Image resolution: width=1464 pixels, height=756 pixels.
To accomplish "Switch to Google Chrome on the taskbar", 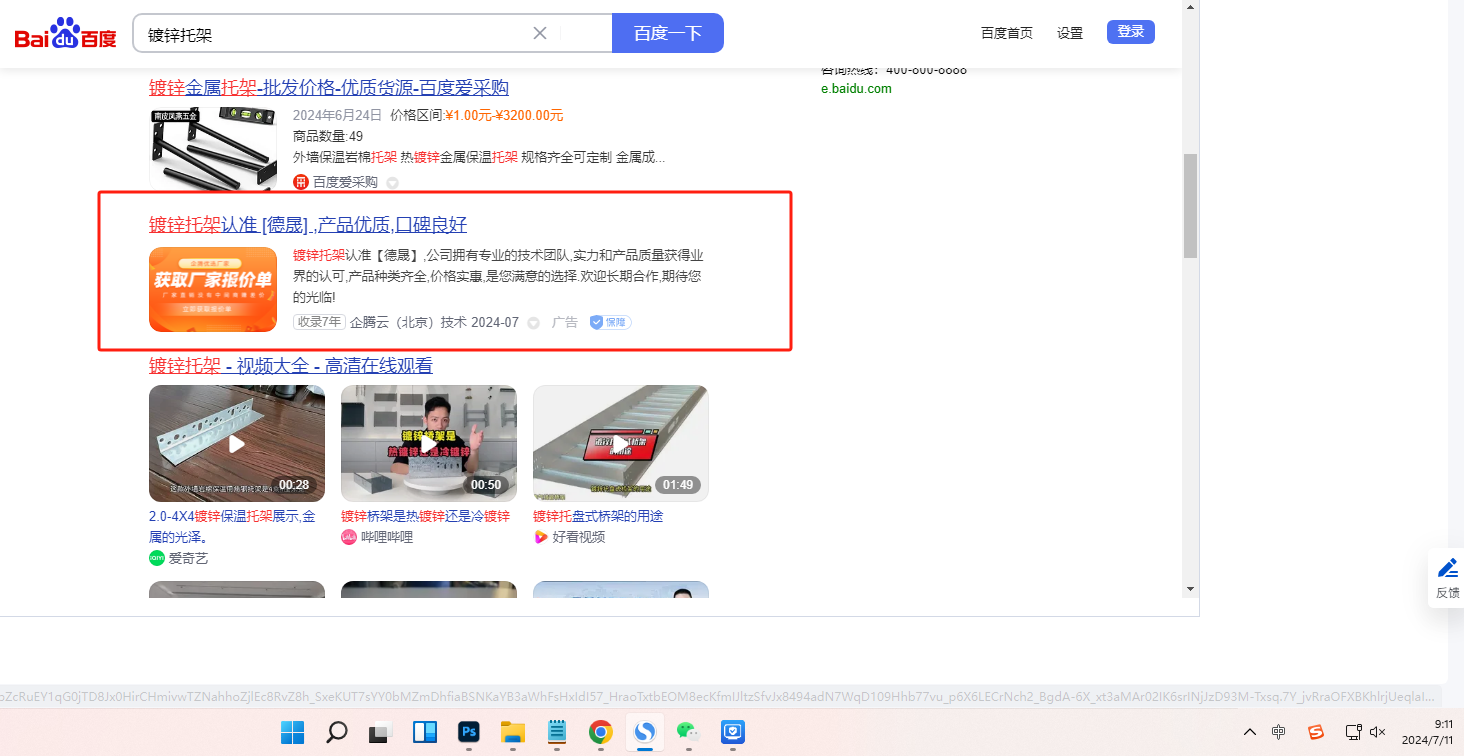I will click(600, 732).
